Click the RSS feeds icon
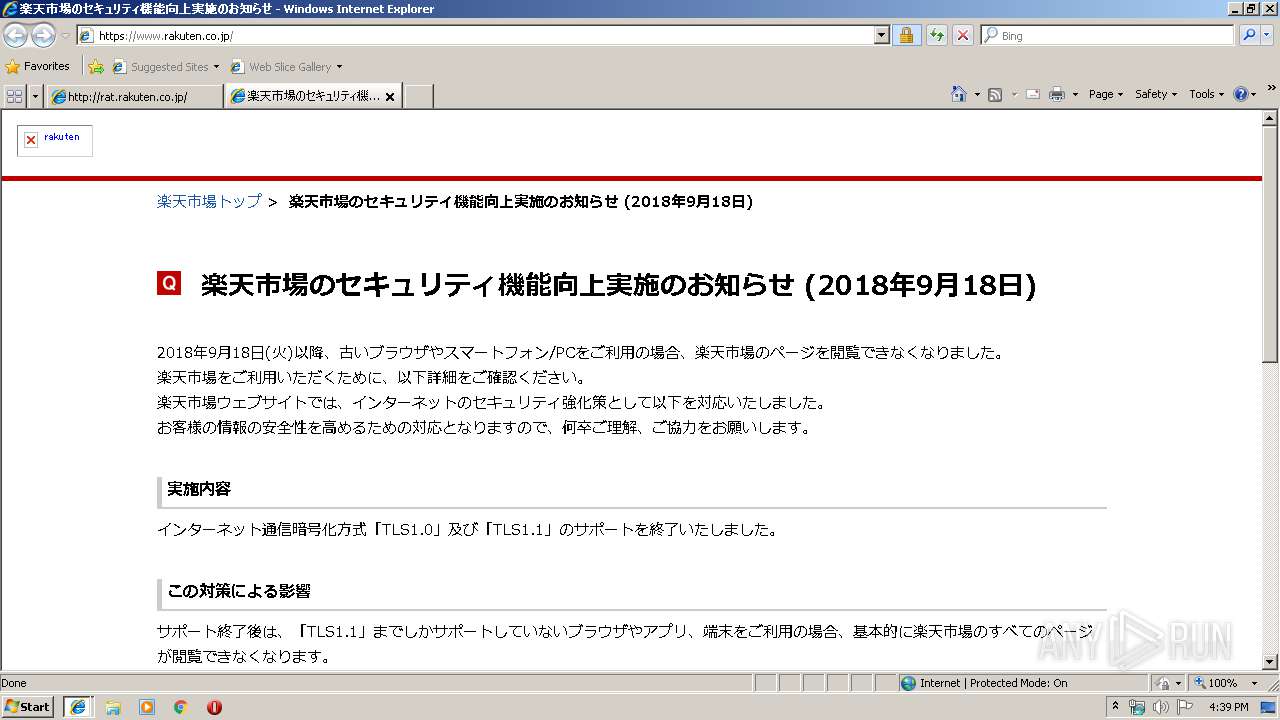The image size is (1280, 720). [995, 94]
